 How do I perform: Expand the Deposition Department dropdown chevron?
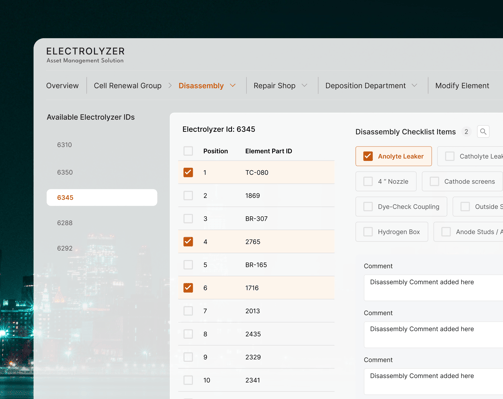click(414, 85)
